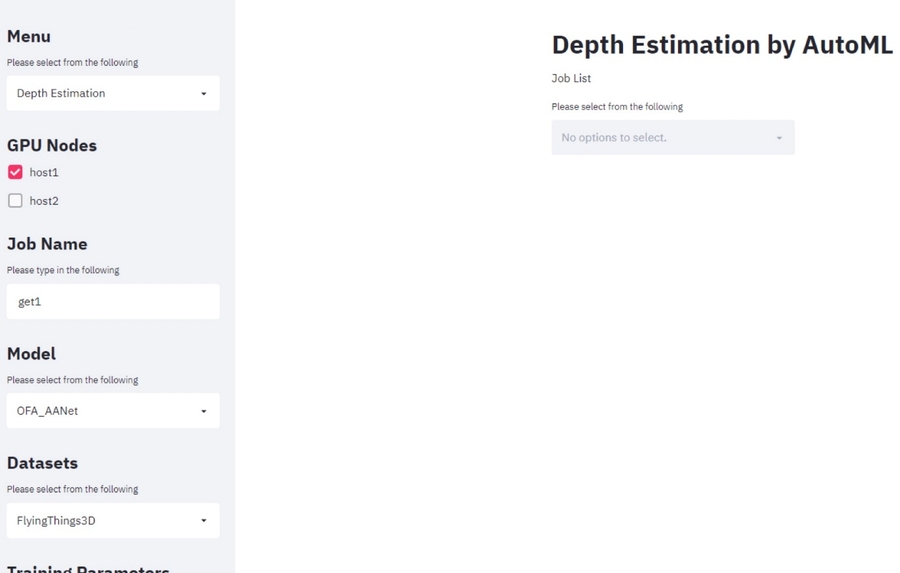
Task: Open the Menu dropdown showing Depth Estimation
Action: tap(100, 93)
